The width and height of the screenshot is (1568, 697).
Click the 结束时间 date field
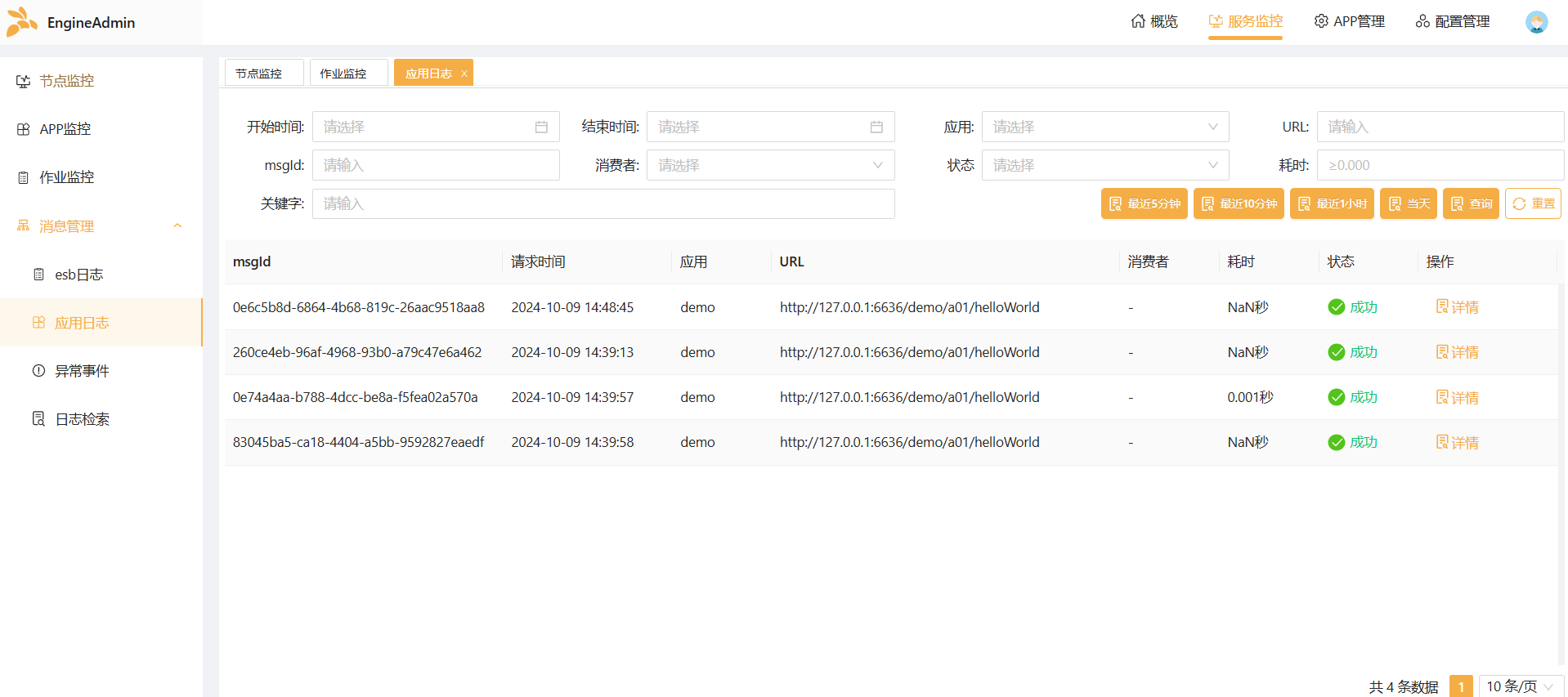(771, 127)
